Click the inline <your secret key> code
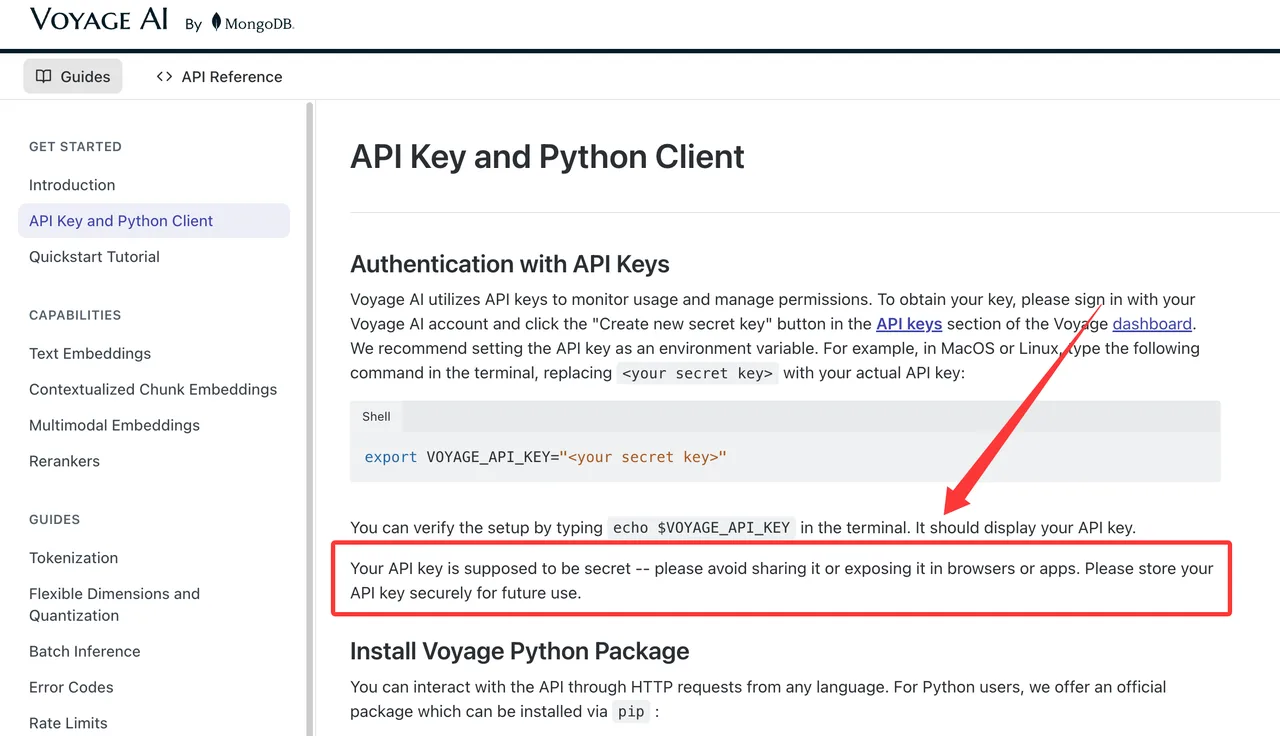 pos(697,373)
